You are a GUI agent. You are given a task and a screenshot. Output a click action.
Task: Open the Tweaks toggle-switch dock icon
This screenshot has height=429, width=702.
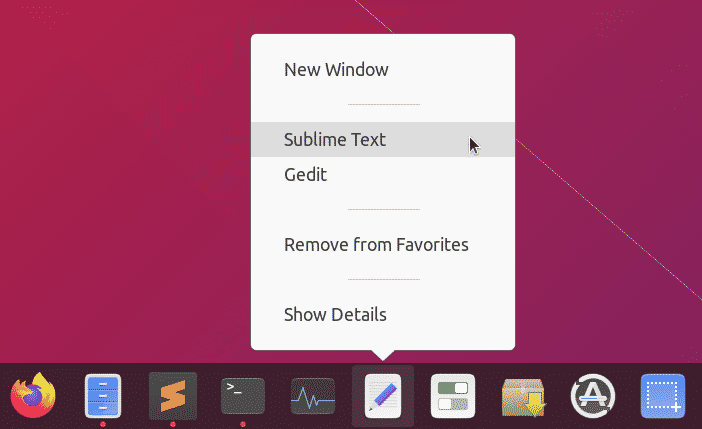pos(453,396)
